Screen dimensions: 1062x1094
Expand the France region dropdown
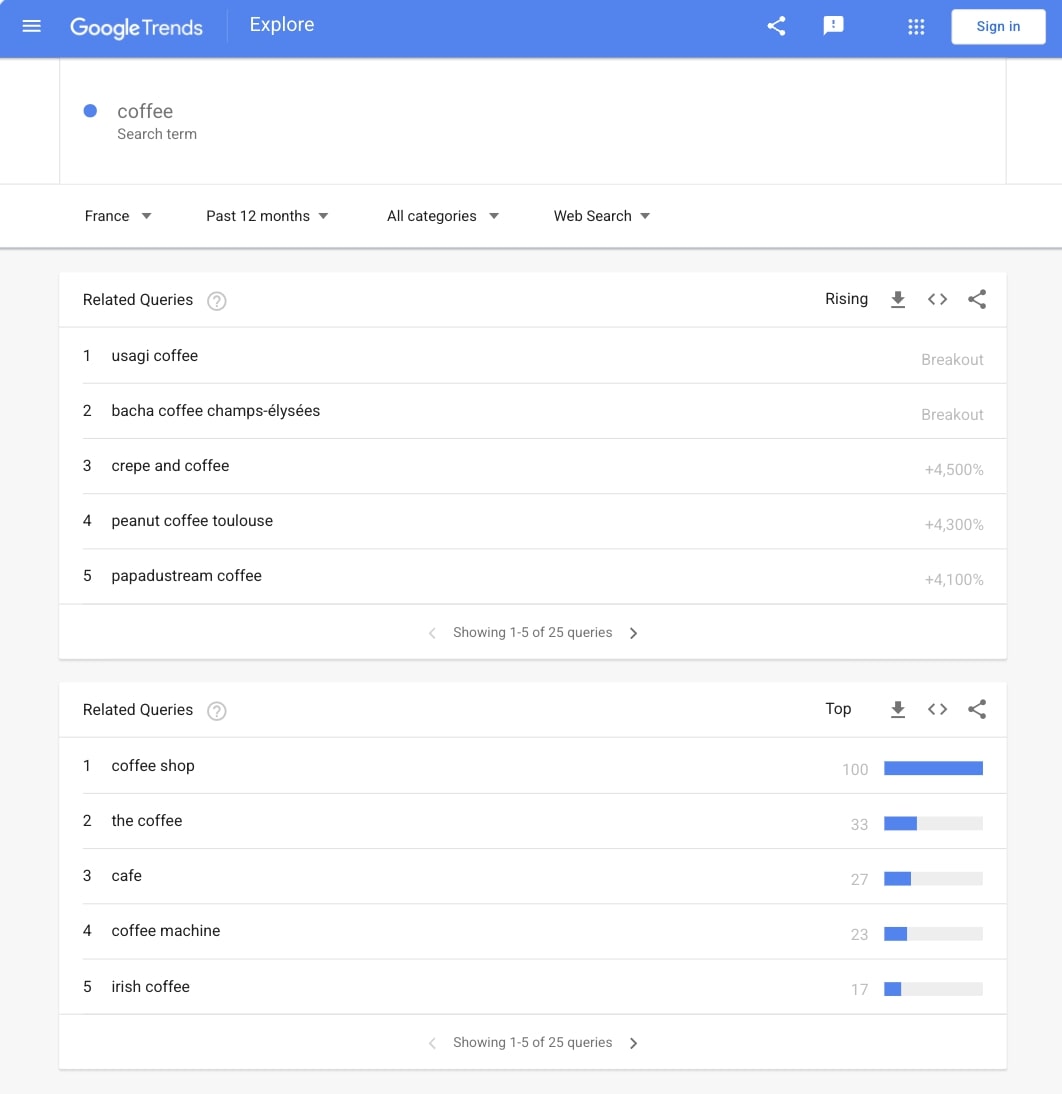(118, 216)
